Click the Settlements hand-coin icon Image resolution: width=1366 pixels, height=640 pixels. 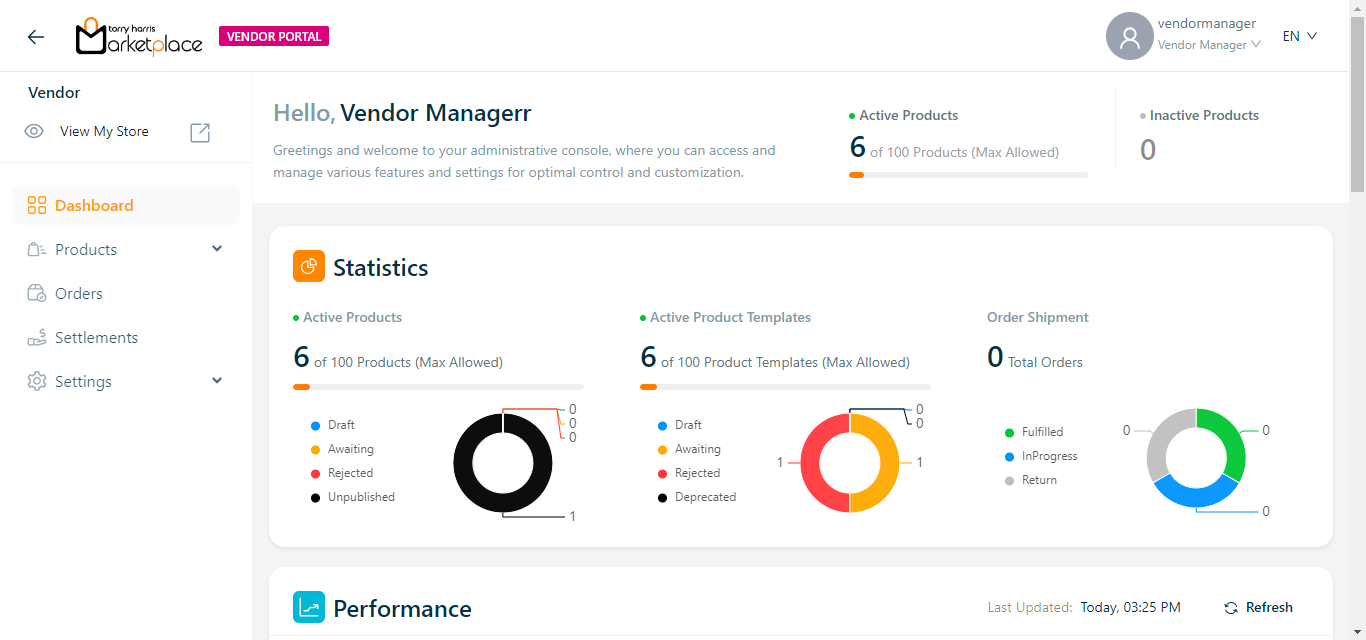(37, 338)
